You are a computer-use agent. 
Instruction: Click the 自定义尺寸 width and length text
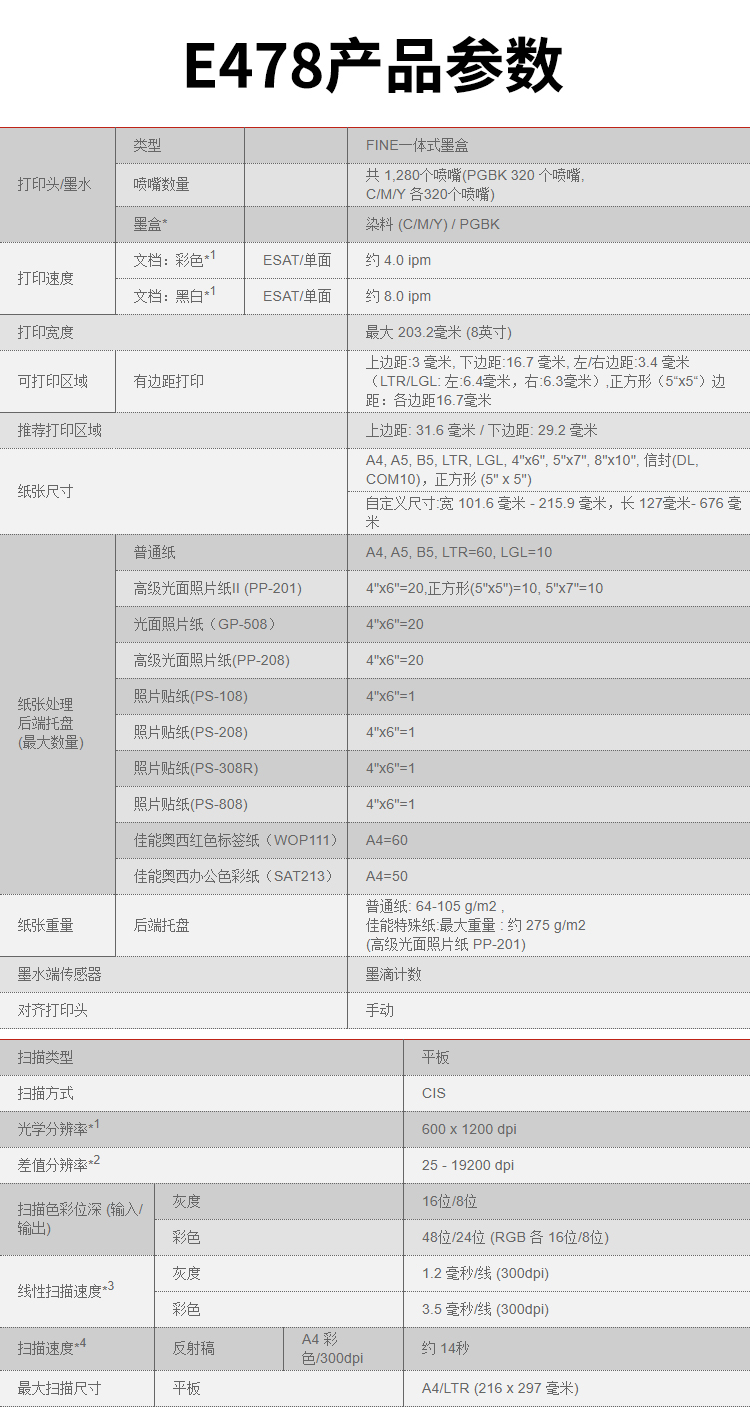(x=554, y=513)
